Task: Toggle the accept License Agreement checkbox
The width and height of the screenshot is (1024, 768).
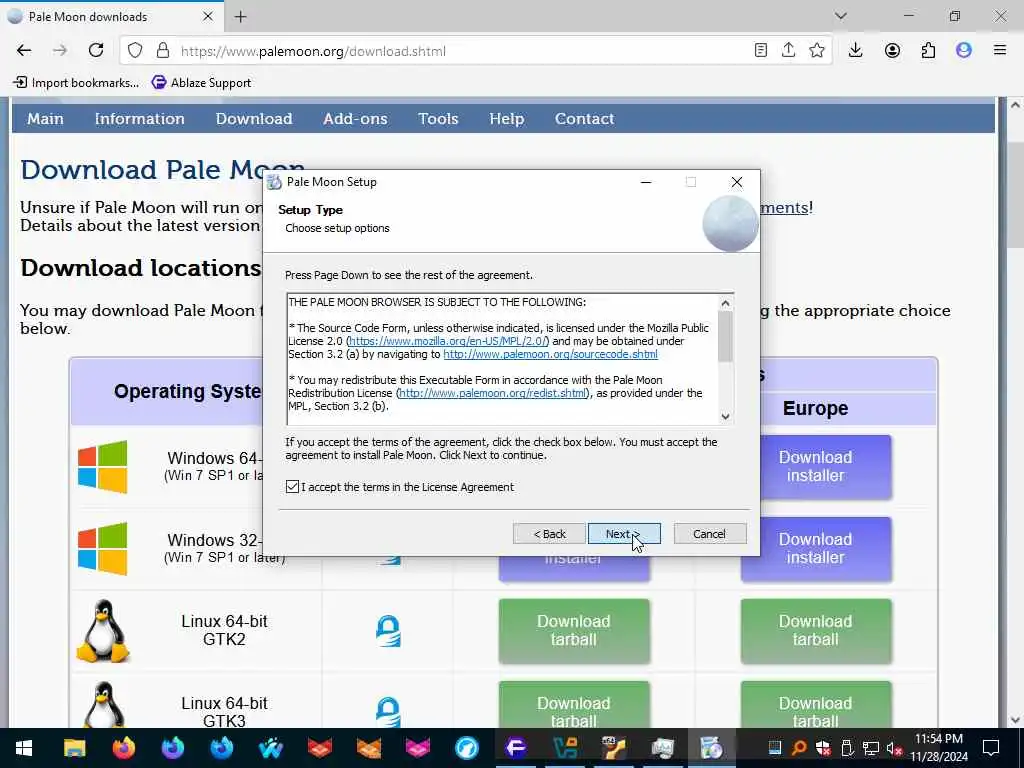Action: coord(293,487)
